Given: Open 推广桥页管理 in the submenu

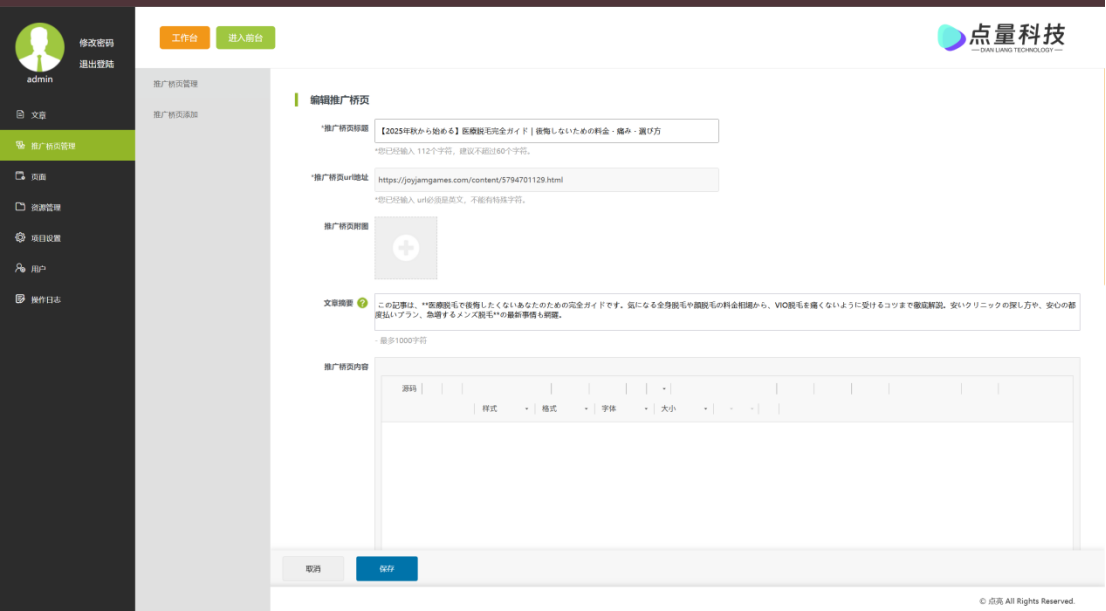Looking at the screenshot, I should (176, 84).
